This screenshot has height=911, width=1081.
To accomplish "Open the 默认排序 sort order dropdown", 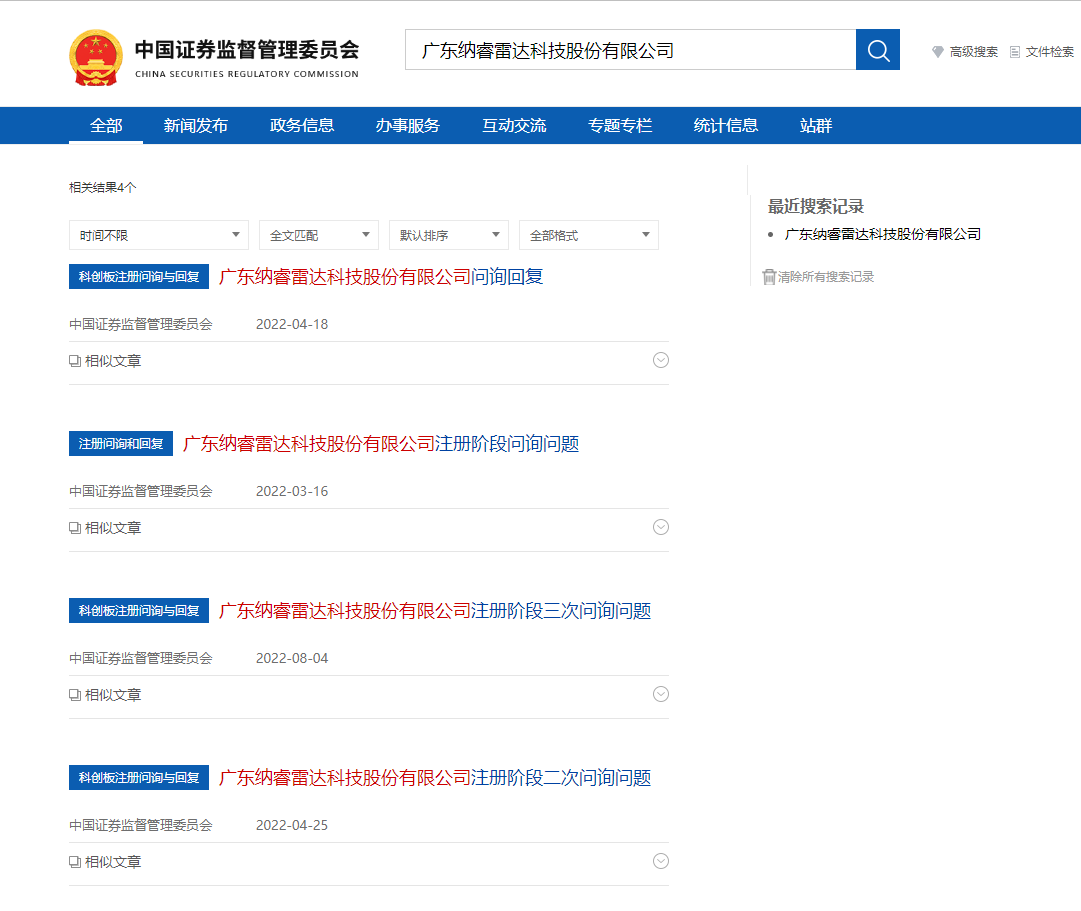I will 448,236.
